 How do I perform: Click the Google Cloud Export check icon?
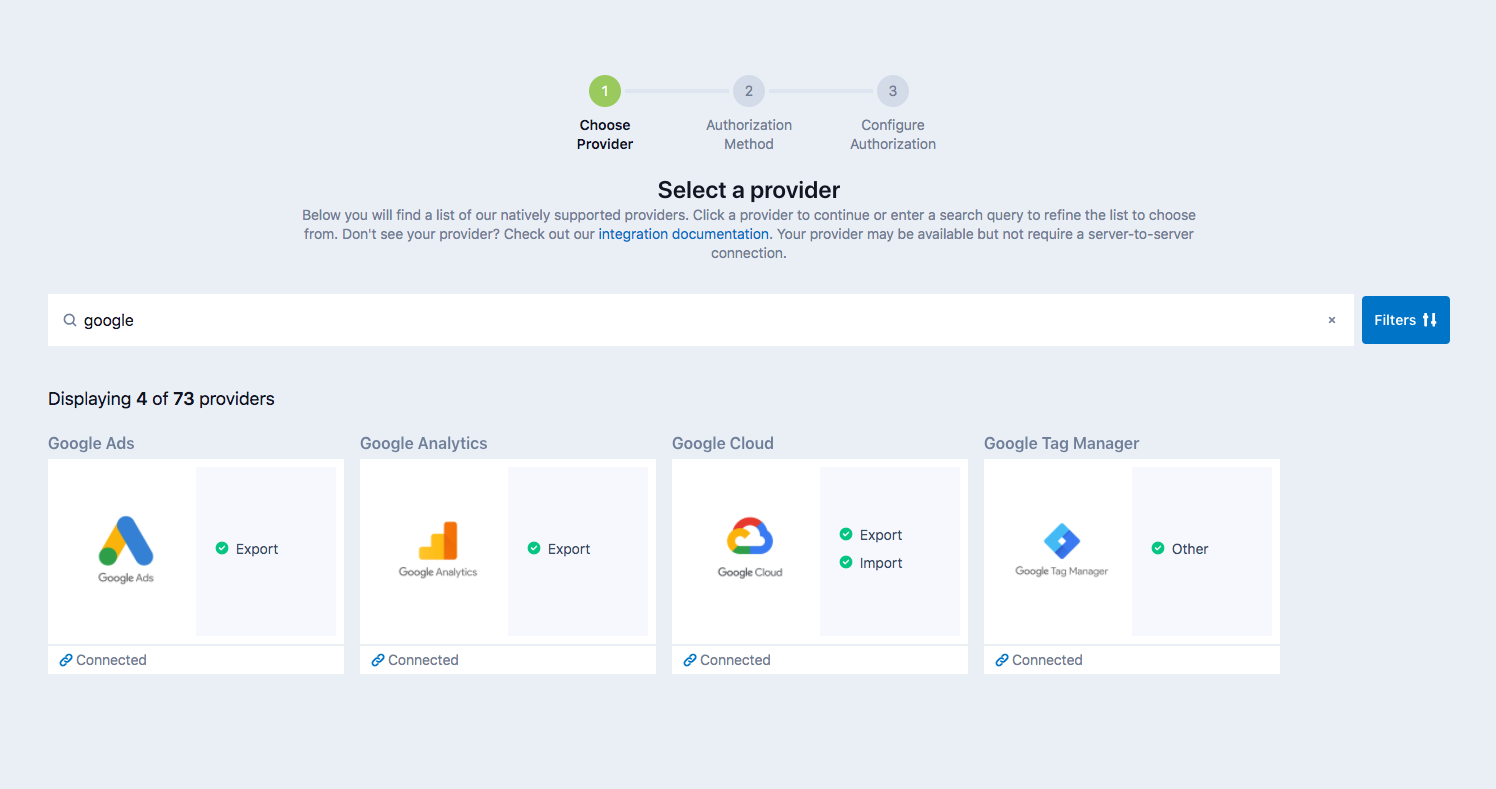click(x=846, y=534)
